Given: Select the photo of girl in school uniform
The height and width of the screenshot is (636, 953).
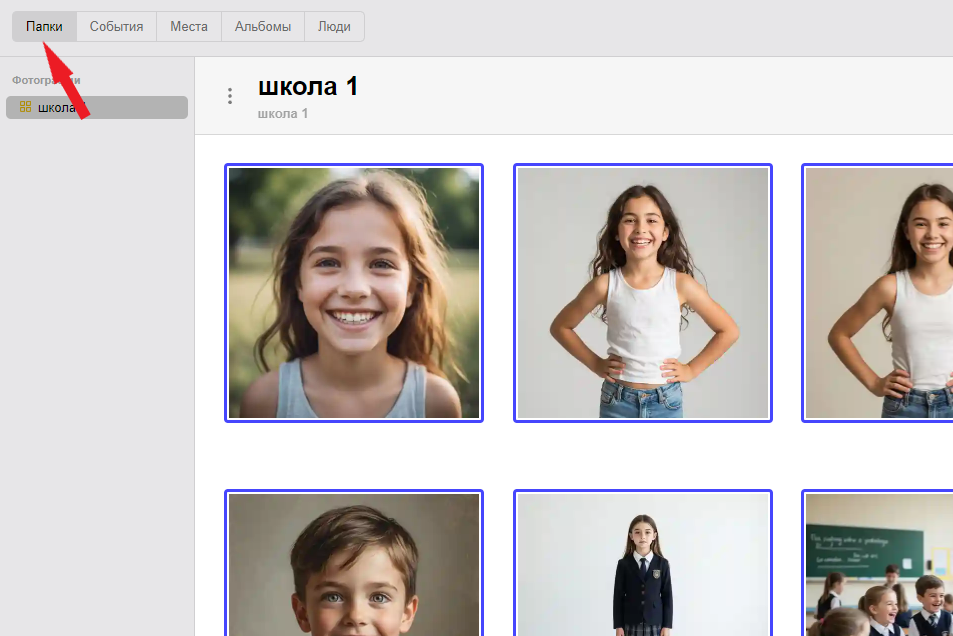Looking at the screenshot, I should [643, 563].
